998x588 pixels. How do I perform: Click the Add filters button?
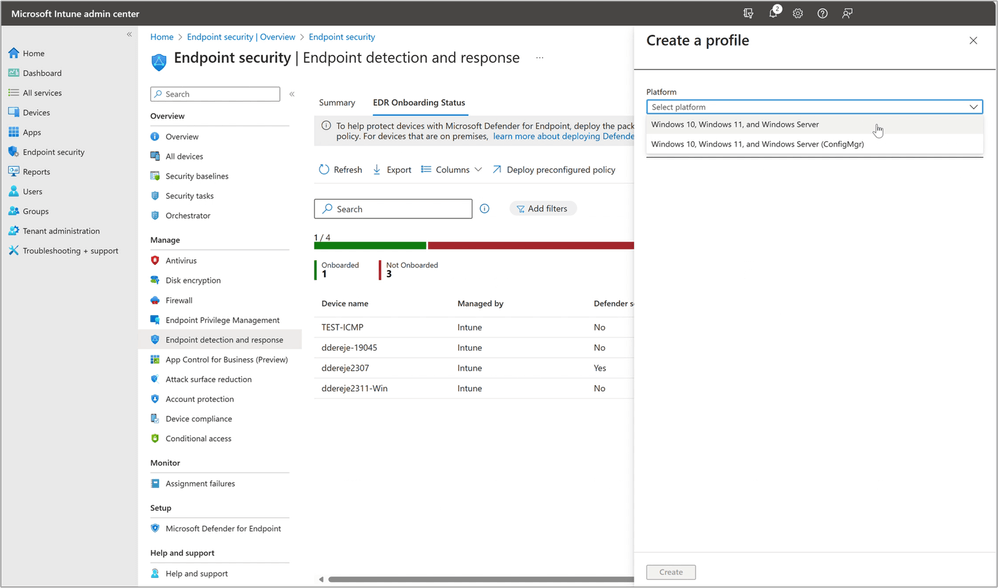click(x=543, y=209)
